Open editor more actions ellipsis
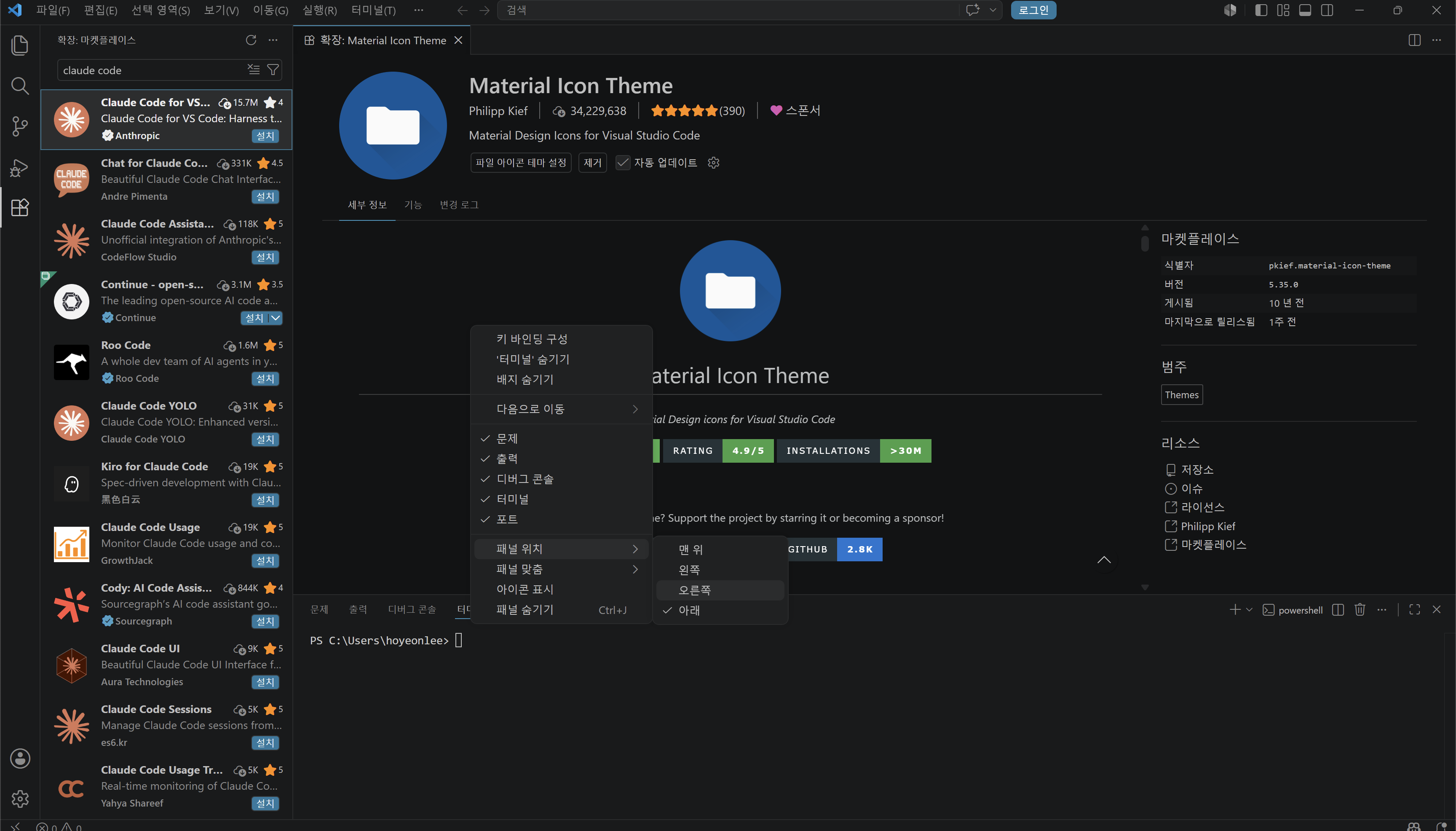1456x831 pixels. click(x=1437, y=40)
